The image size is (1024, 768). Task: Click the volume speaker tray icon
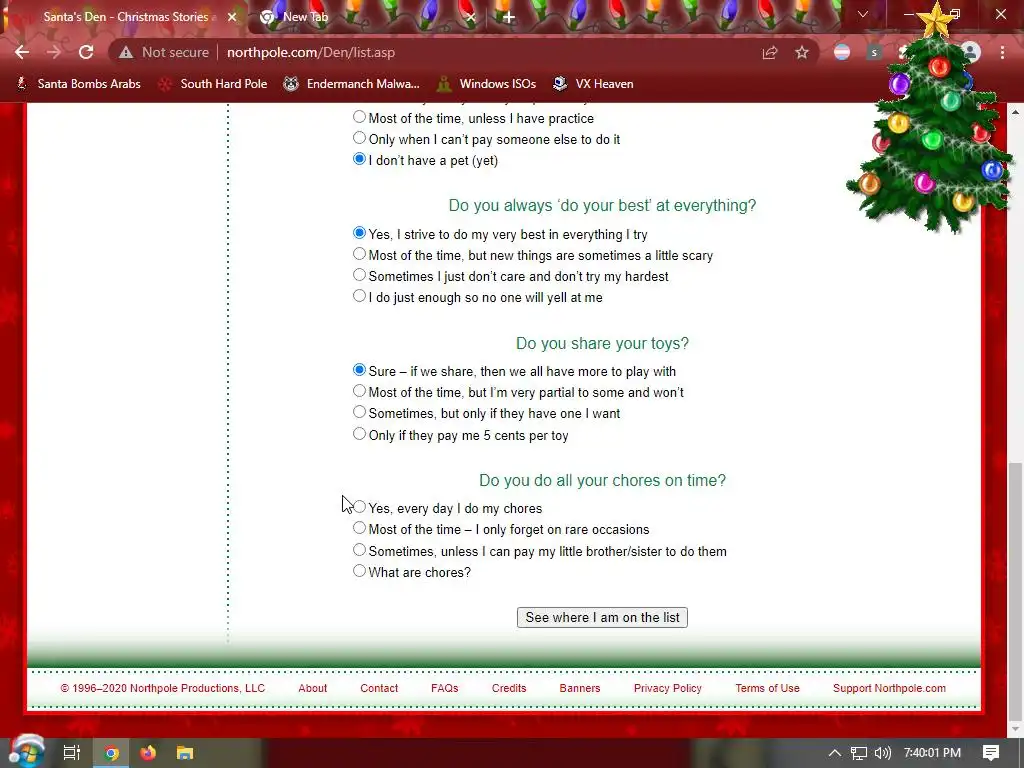point(883,753)
